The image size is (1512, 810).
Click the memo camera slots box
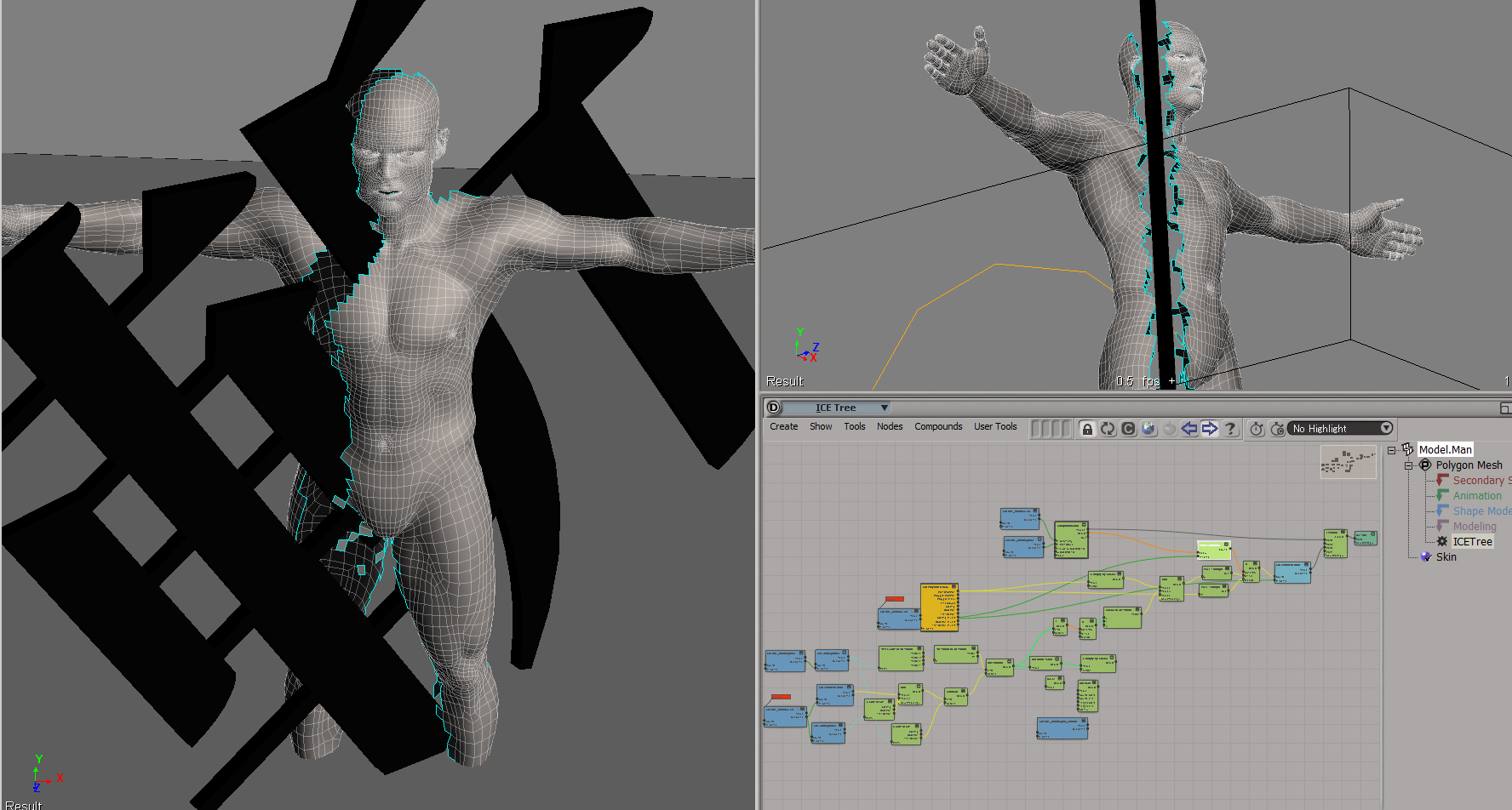(1051, 429)
